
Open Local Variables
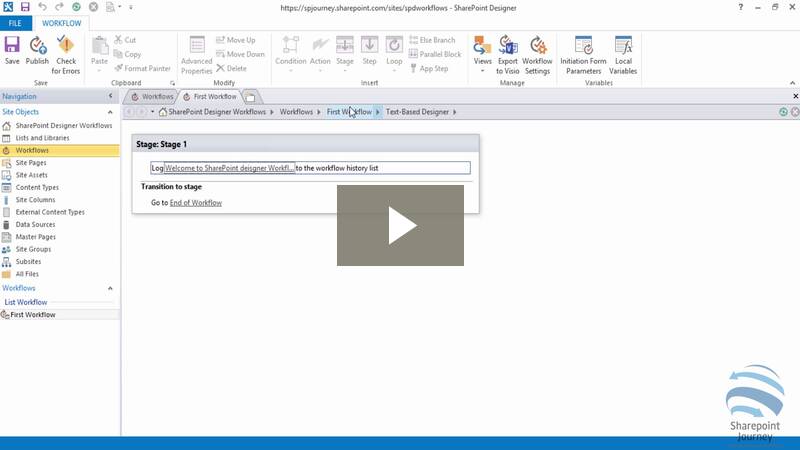coord(623,55)
